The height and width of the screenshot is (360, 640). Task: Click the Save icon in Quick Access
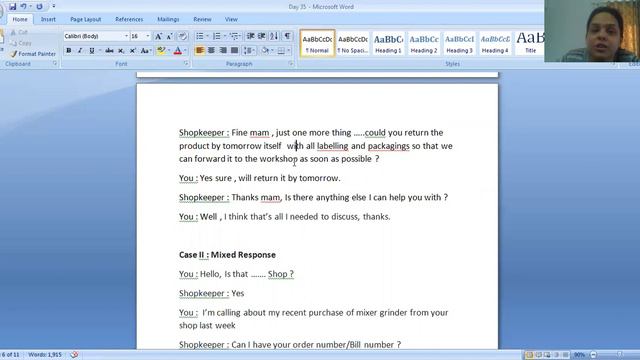pyautogui.click(x=13, y=7)
